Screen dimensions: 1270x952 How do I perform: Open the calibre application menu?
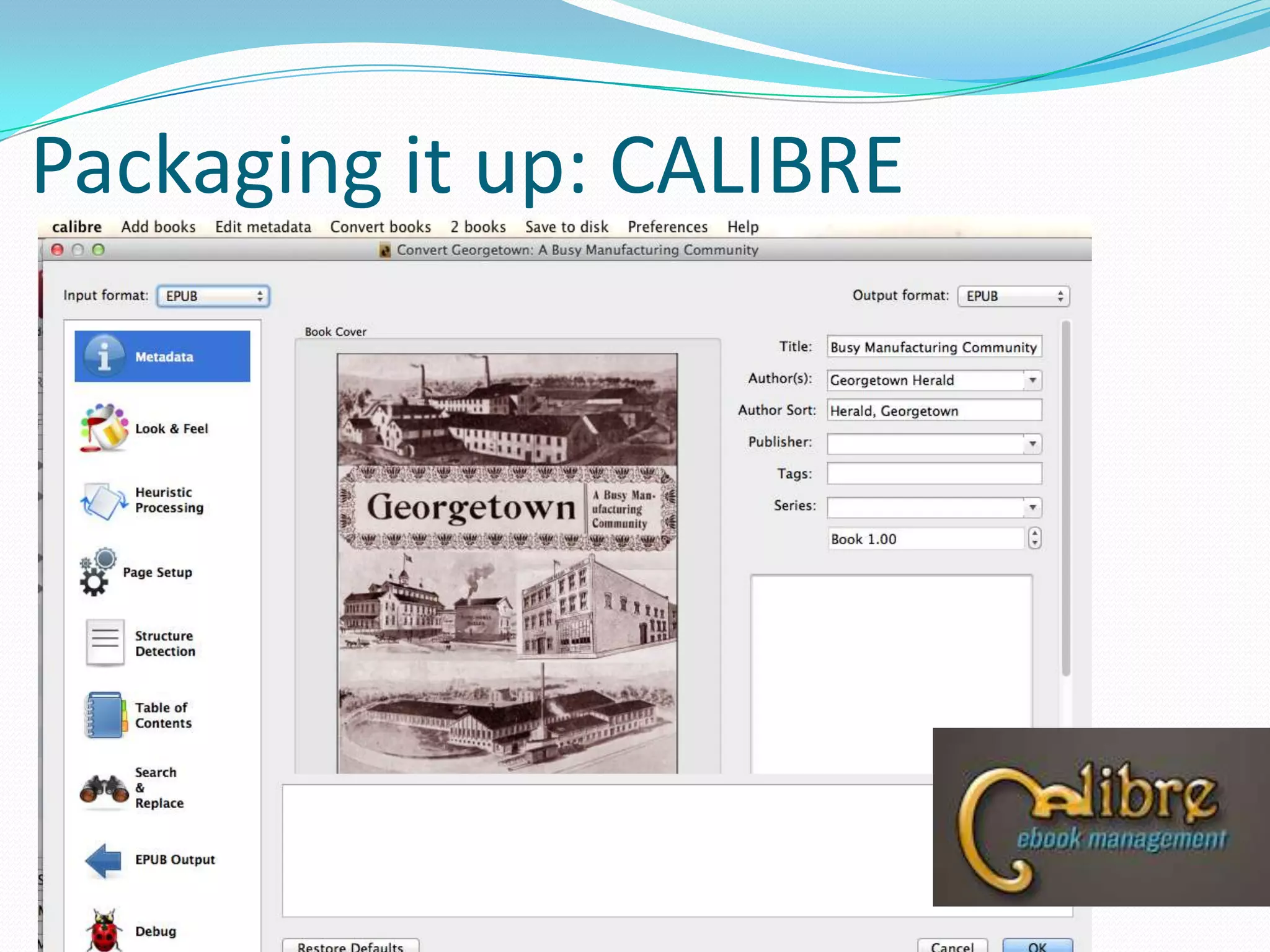coord(77,227)
